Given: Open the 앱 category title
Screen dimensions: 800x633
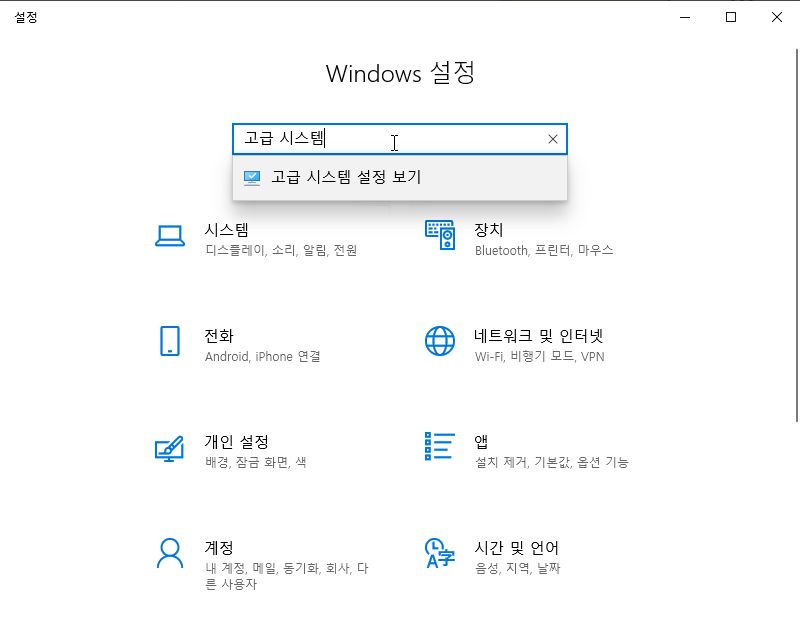Looking at the screenshot, I should point(481,441).
